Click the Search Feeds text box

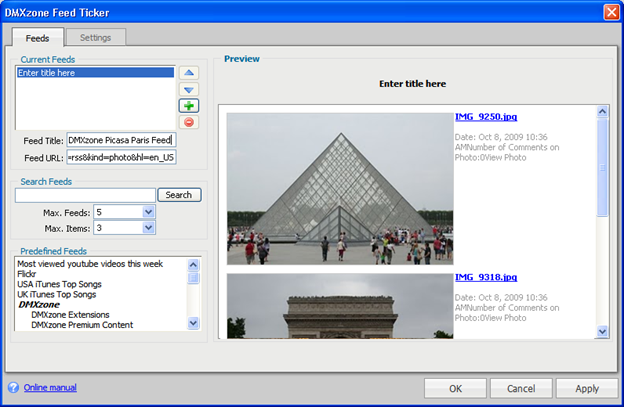pyautogui.click(x=85, y=195)
